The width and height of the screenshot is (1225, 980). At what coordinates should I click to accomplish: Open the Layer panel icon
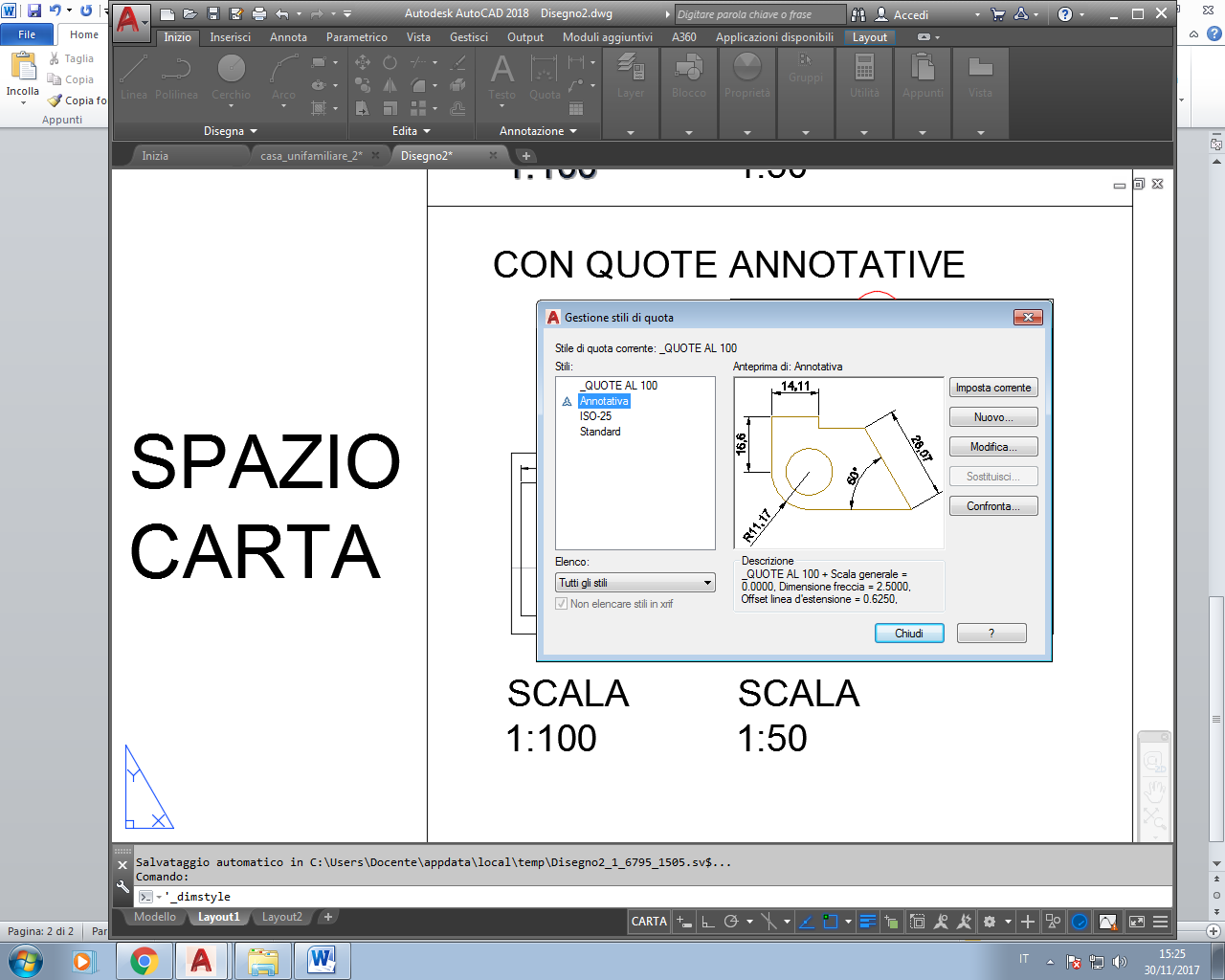click(x=630, y=77)
